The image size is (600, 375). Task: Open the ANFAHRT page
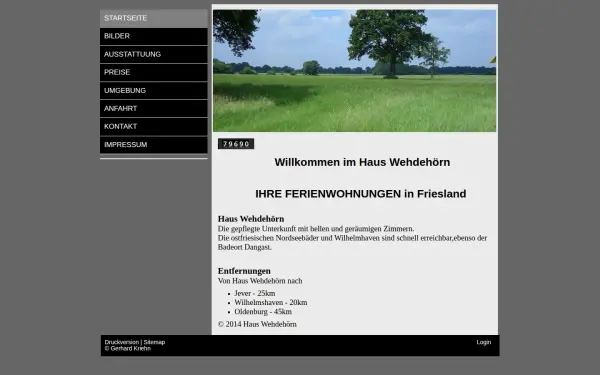154,109
